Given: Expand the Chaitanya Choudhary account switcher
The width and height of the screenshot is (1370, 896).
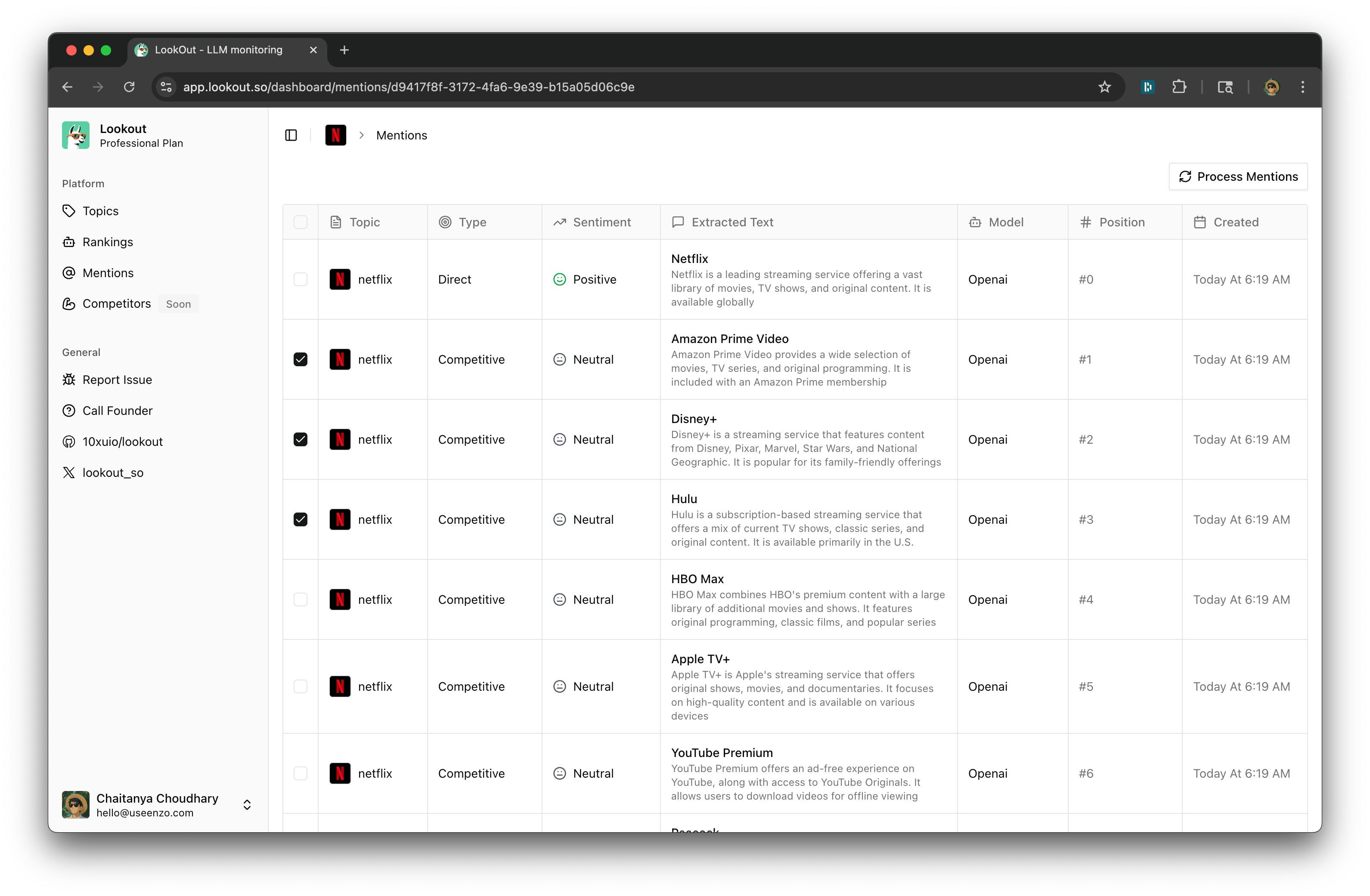Looking at the screenshot, I should click(x=247, y=804).
